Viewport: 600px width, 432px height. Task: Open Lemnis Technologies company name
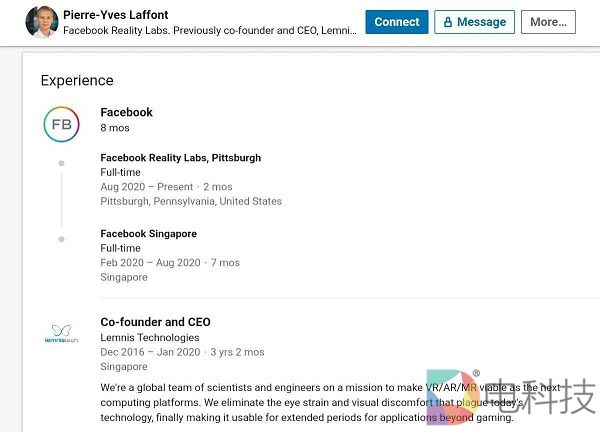pyautogui.click(x=149, y=338)
